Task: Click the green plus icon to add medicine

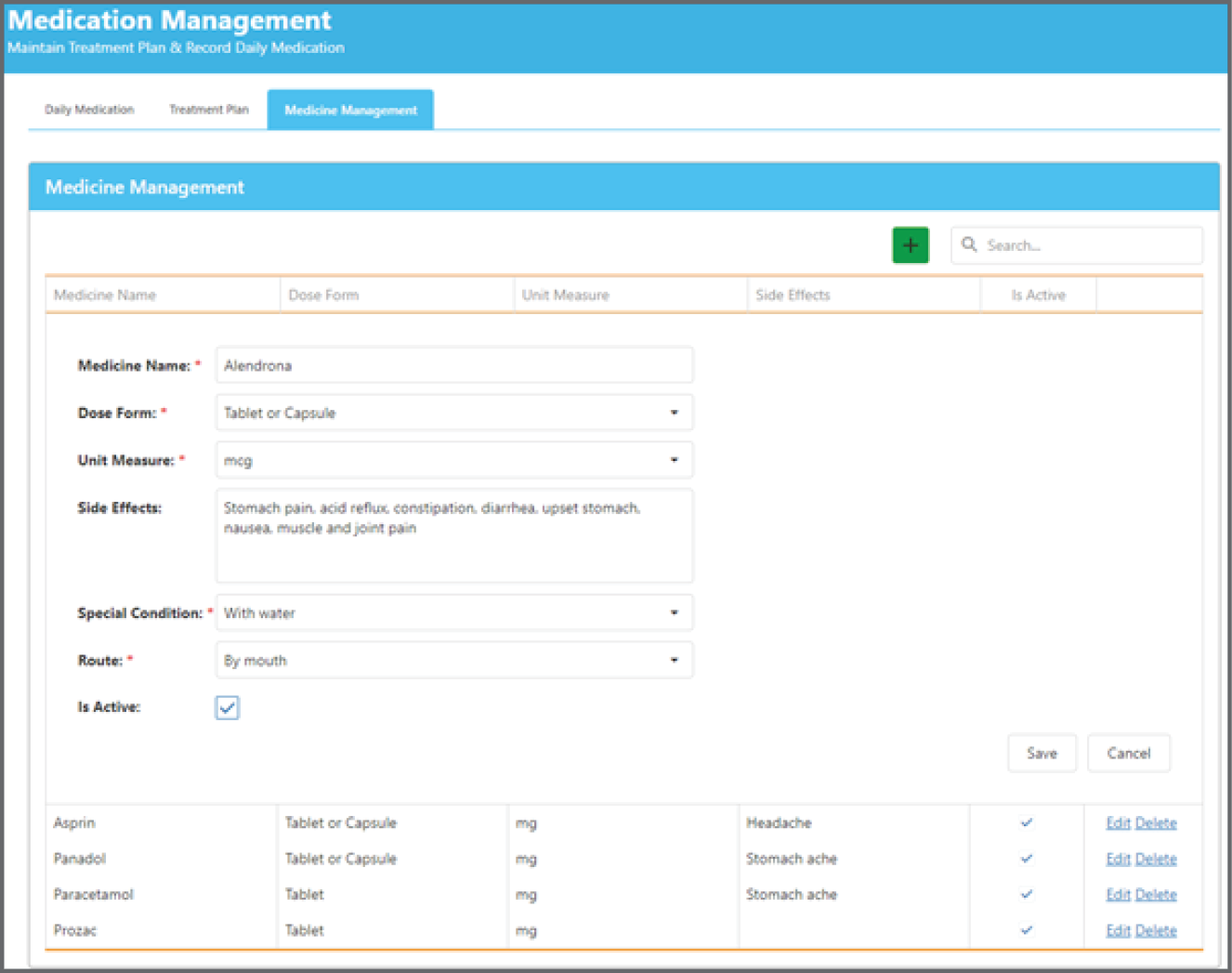Action: tap(910, 244)
